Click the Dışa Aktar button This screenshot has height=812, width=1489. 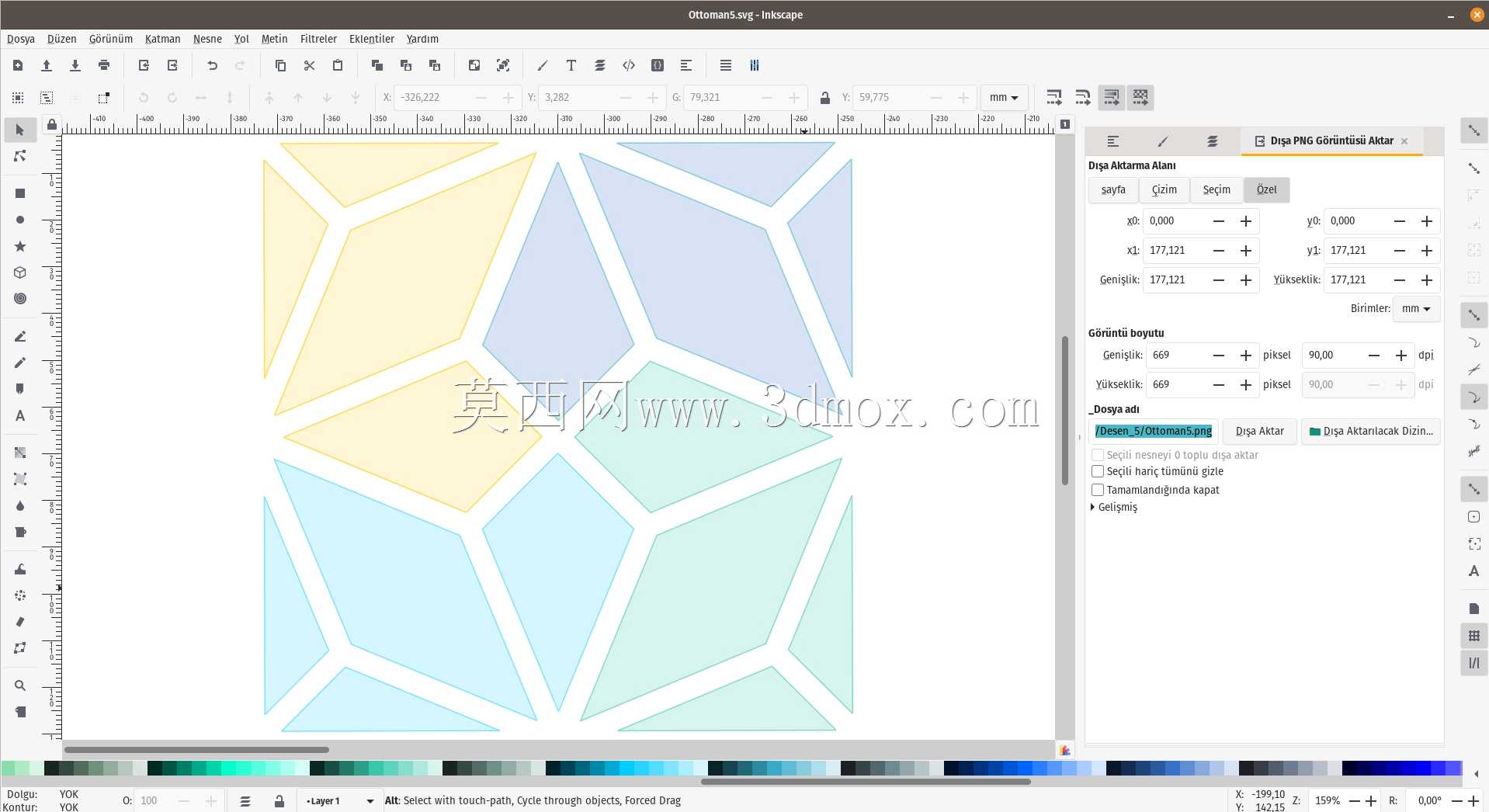point(1259,432)
